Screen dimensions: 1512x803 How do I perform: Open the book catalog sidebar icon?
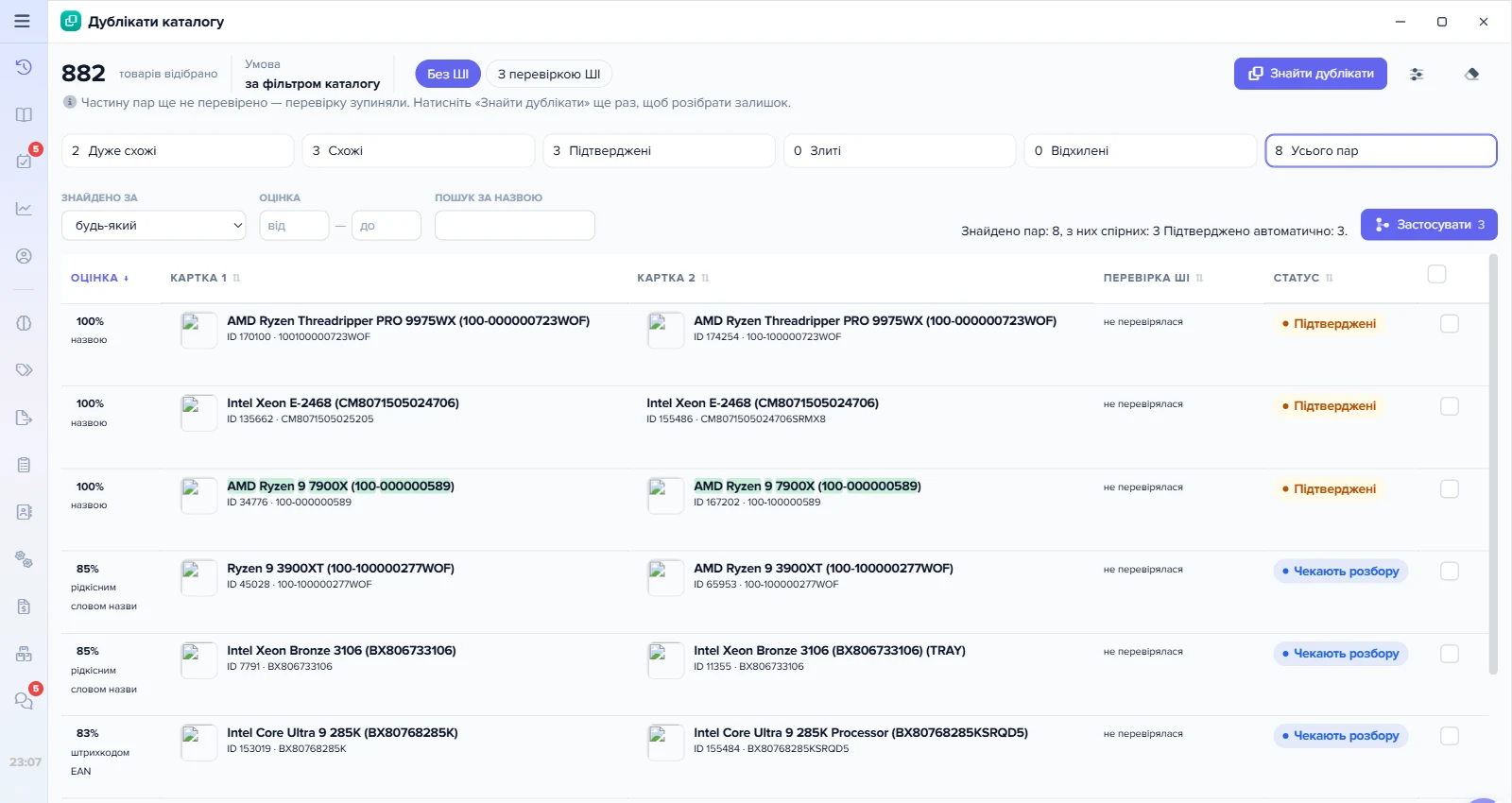[x=24, y=114]
